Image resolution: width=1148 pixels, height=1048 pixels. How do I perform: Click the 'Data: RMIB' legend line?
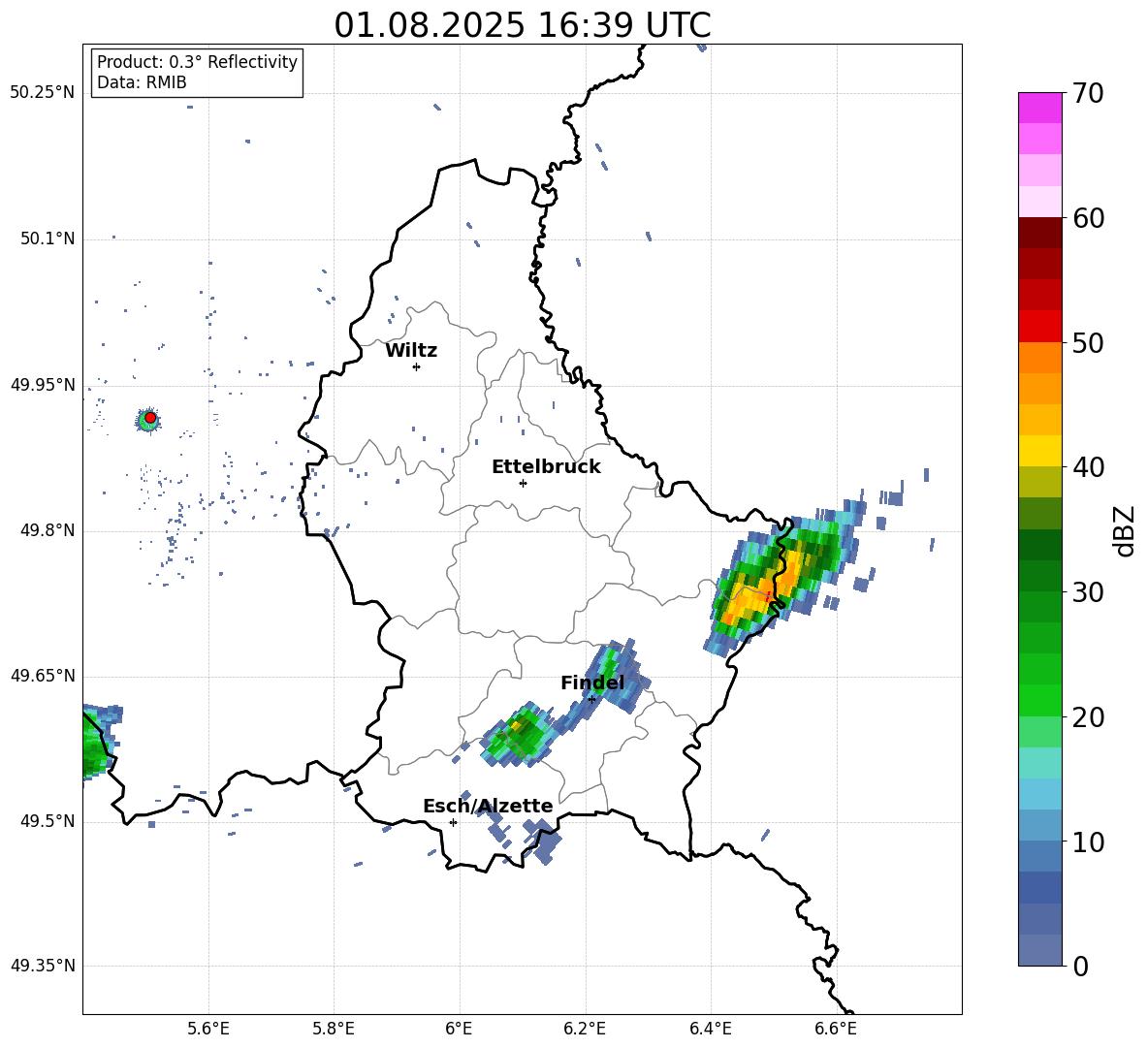[142, 82]
